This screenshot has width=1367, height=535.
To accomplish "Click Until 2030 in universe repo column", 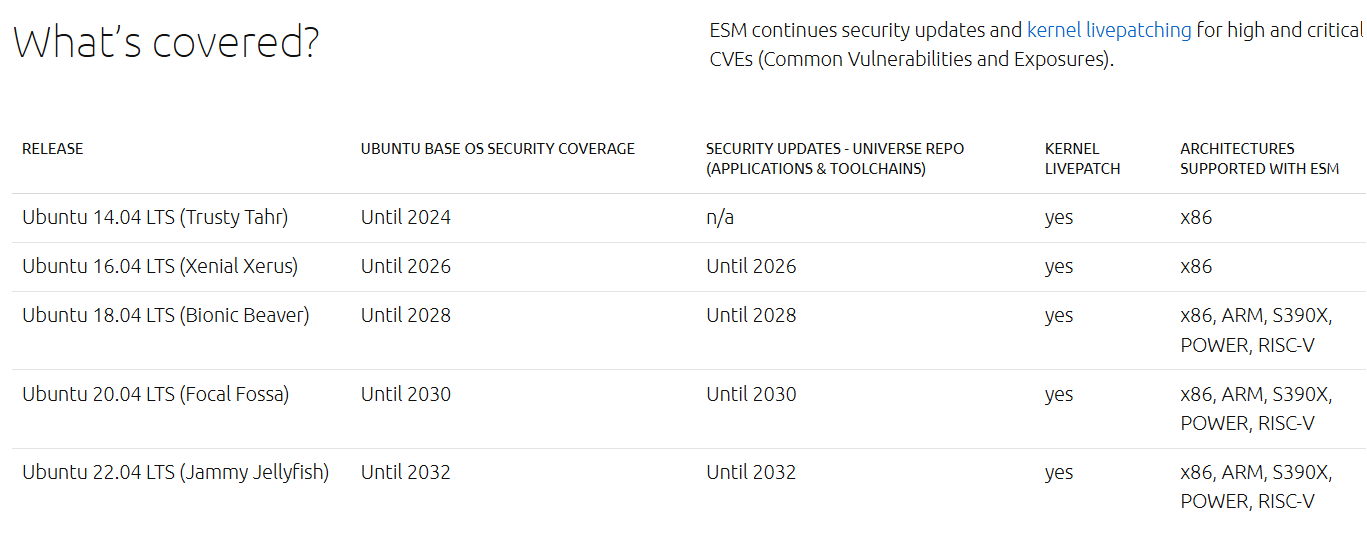I will coord(751,395).
